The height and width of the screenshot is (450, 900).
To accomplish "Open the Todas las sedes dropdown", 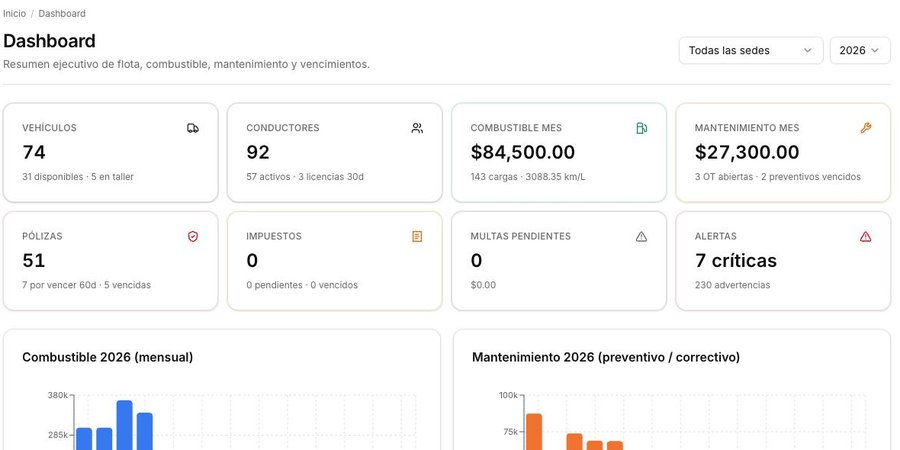I will [x=751, y=51].
